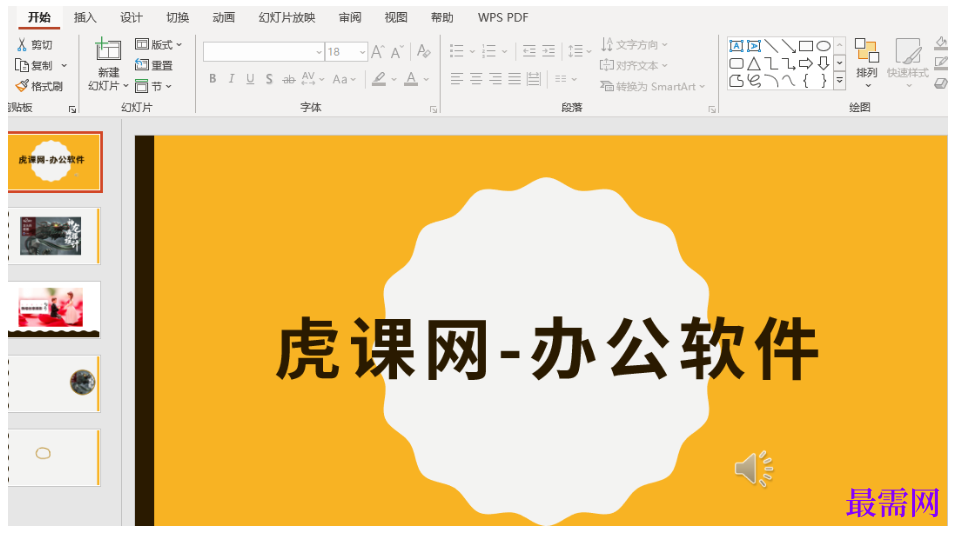Apply the text highlight color pen
The width and height of the screenshot is (958, 534).
379,79
